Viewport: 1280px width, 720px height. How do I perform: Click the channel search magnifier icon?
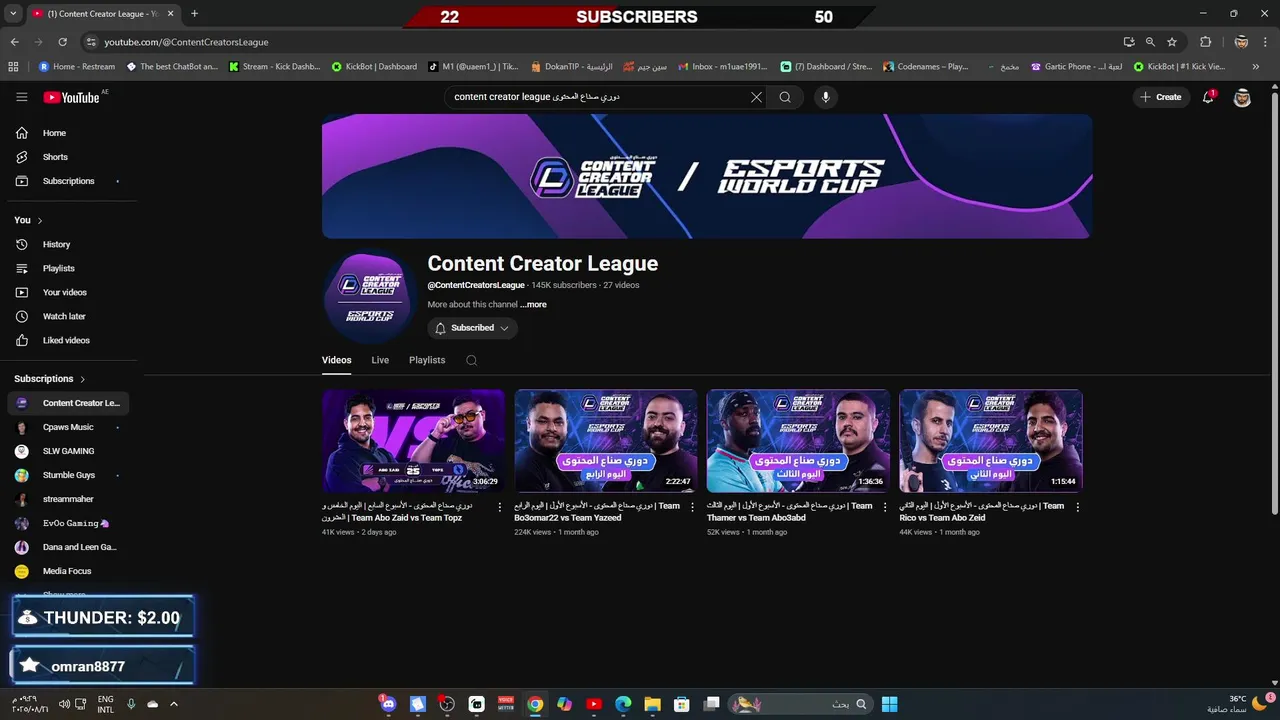point(471,360)
